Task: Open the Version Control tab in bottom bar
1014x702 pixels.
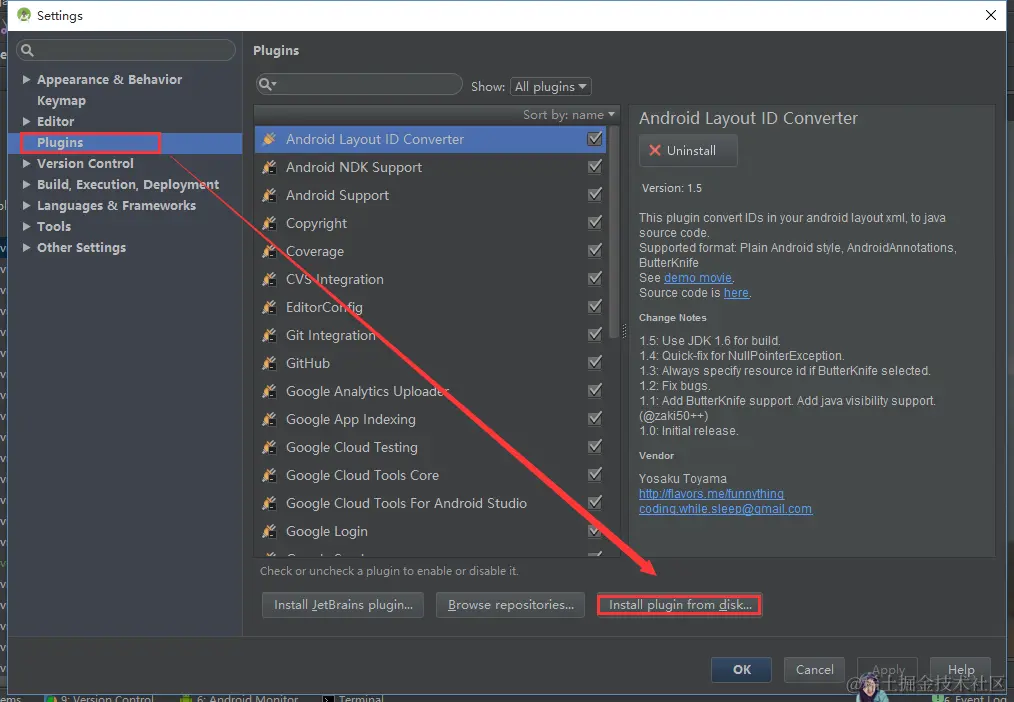Action: [100, 698]
